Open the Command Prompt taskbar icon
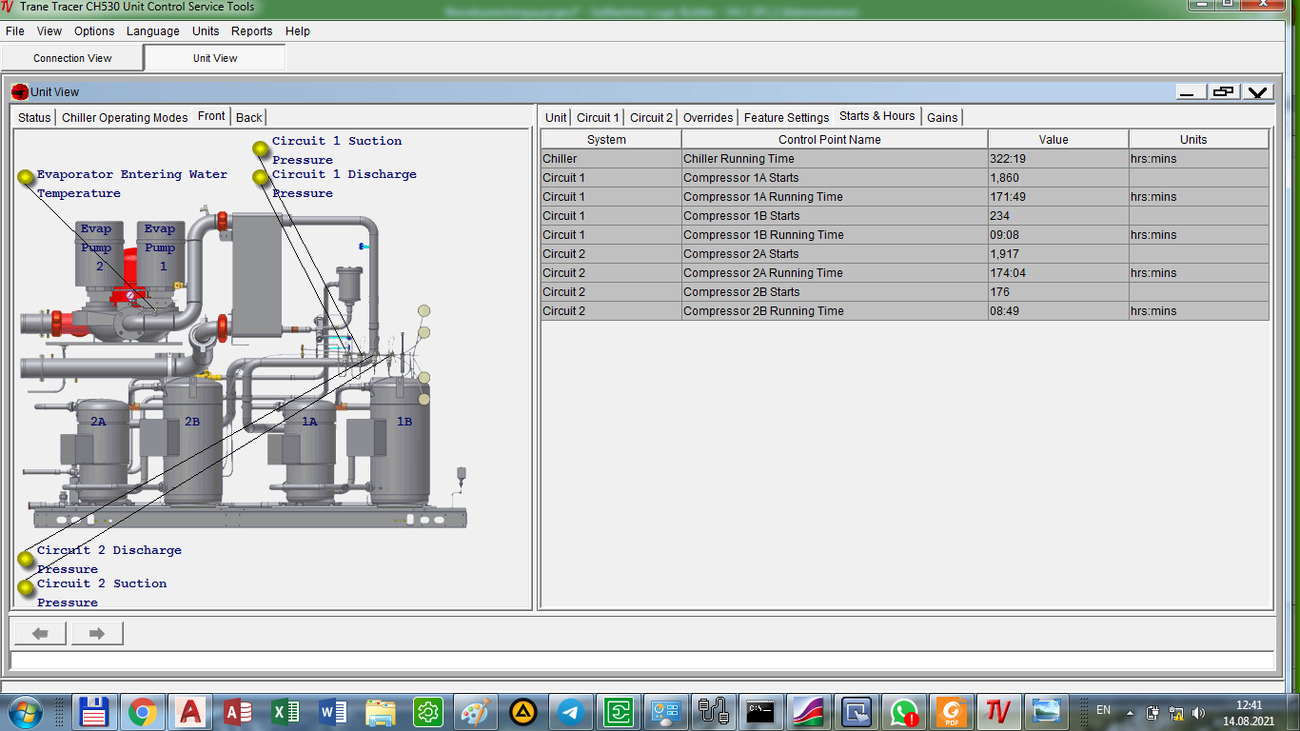The image size is (1300, 731). pyautogui.click(x=761, y=712)
